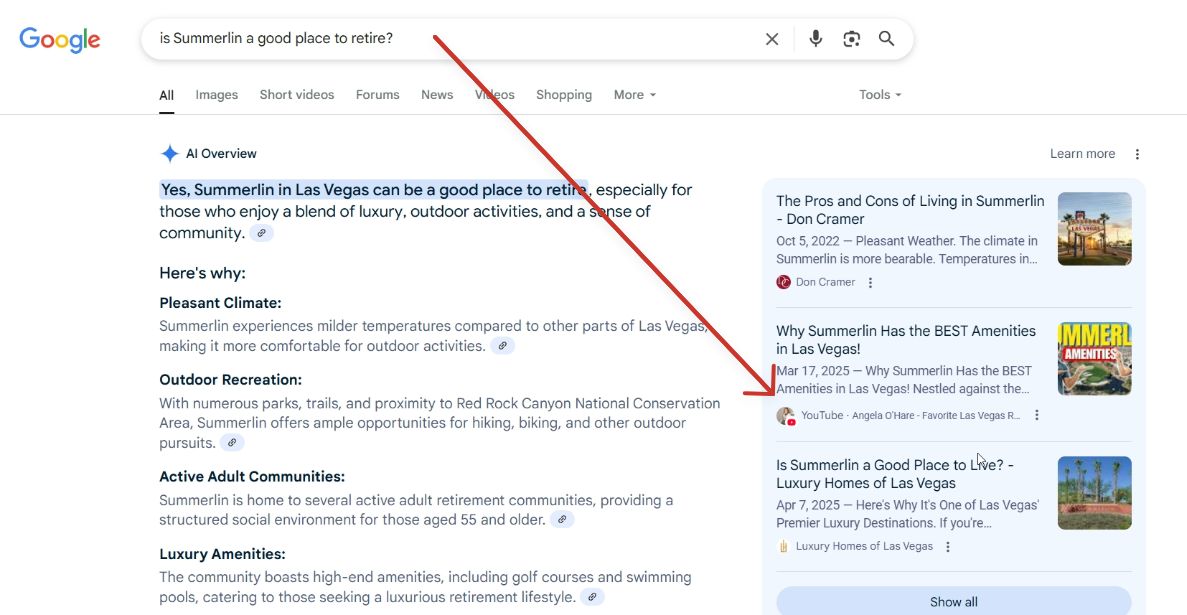
Task: Click the Google logo
Action: click(x=60, y=39)
